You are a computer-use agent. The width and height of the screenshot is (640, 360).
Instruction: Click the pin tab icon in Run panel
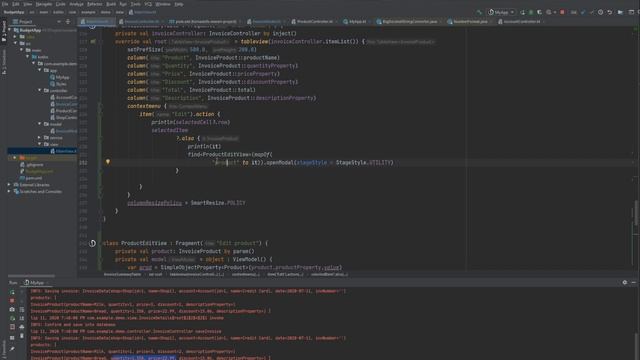click(12, 349)
